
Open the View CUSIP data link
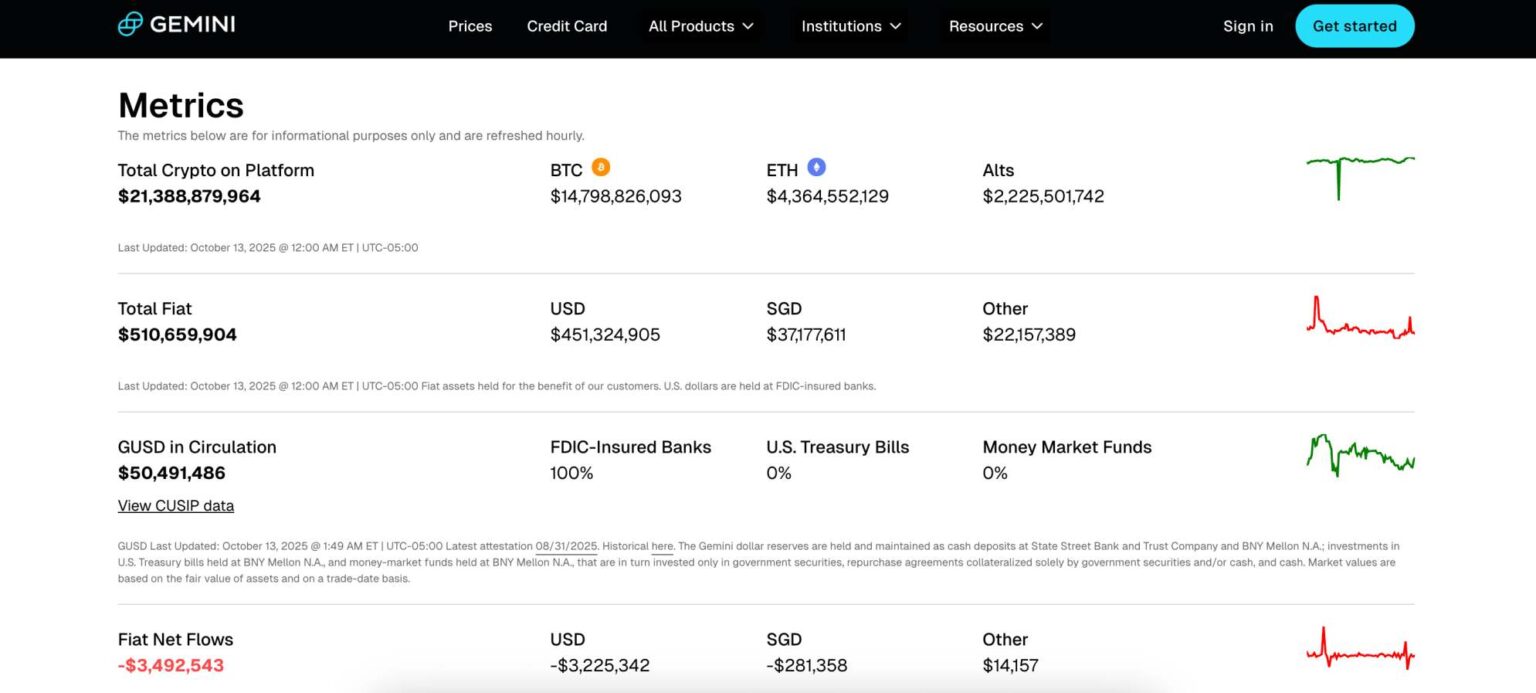tap(176, 505)
